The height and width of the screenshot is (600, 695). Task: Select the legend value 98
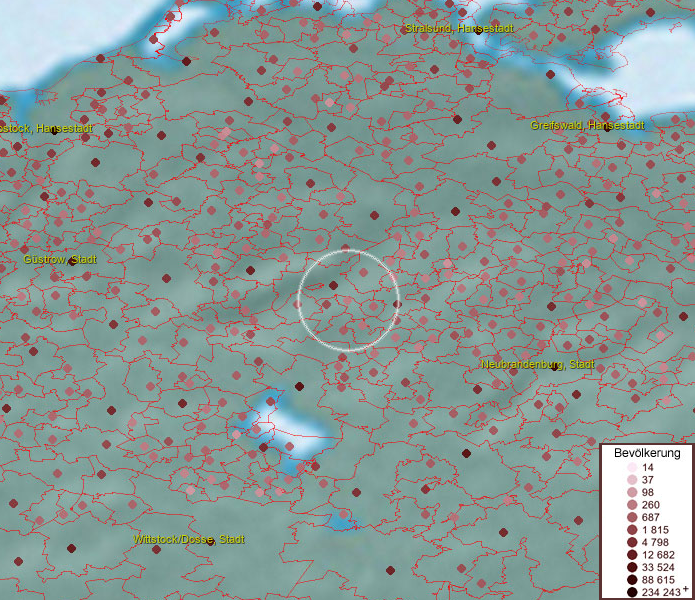(648, 492)
